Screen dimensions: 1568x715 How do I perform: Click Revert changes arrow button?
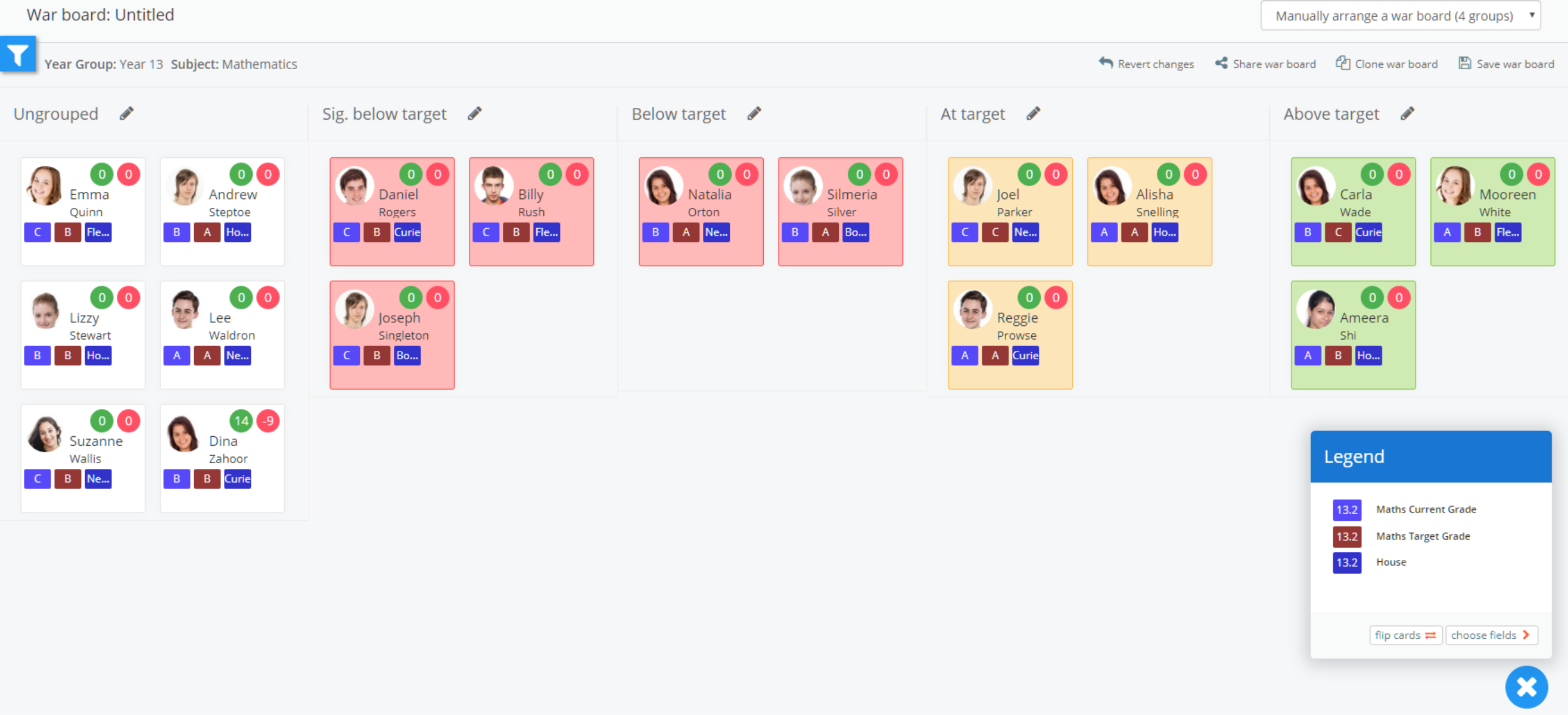tap(1146, 64)
